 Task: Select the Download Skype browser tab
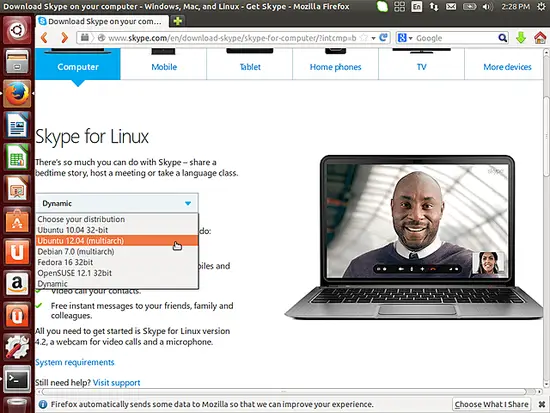pos(102,21)
